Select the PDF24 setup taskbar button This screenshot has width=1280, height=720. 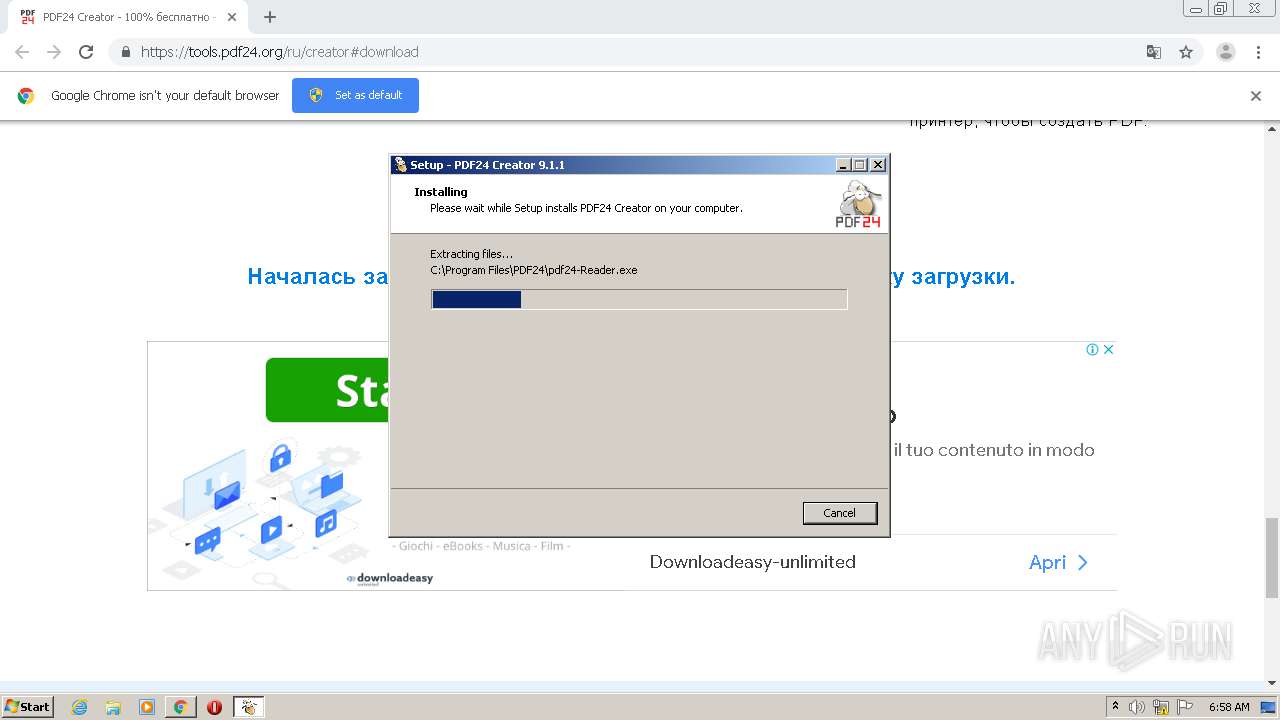point(248,707)
